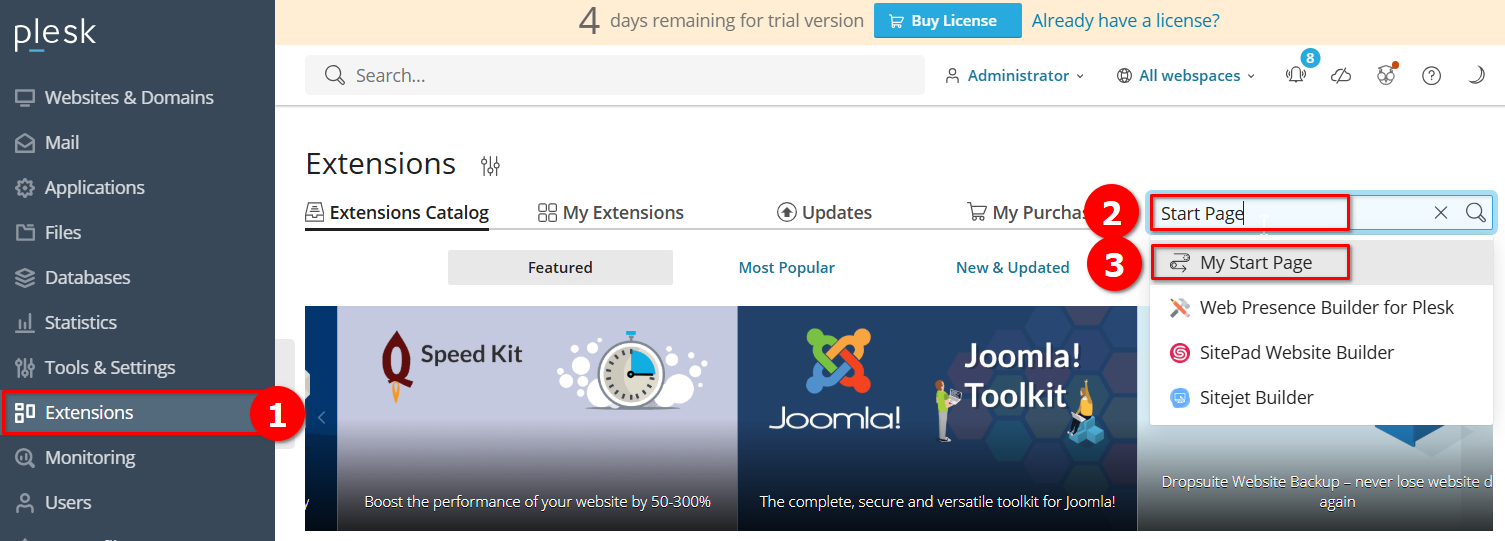1505x541 pixels.
Task: Click the Plesk updates icon with red dot
Action: pos(1386,75)
